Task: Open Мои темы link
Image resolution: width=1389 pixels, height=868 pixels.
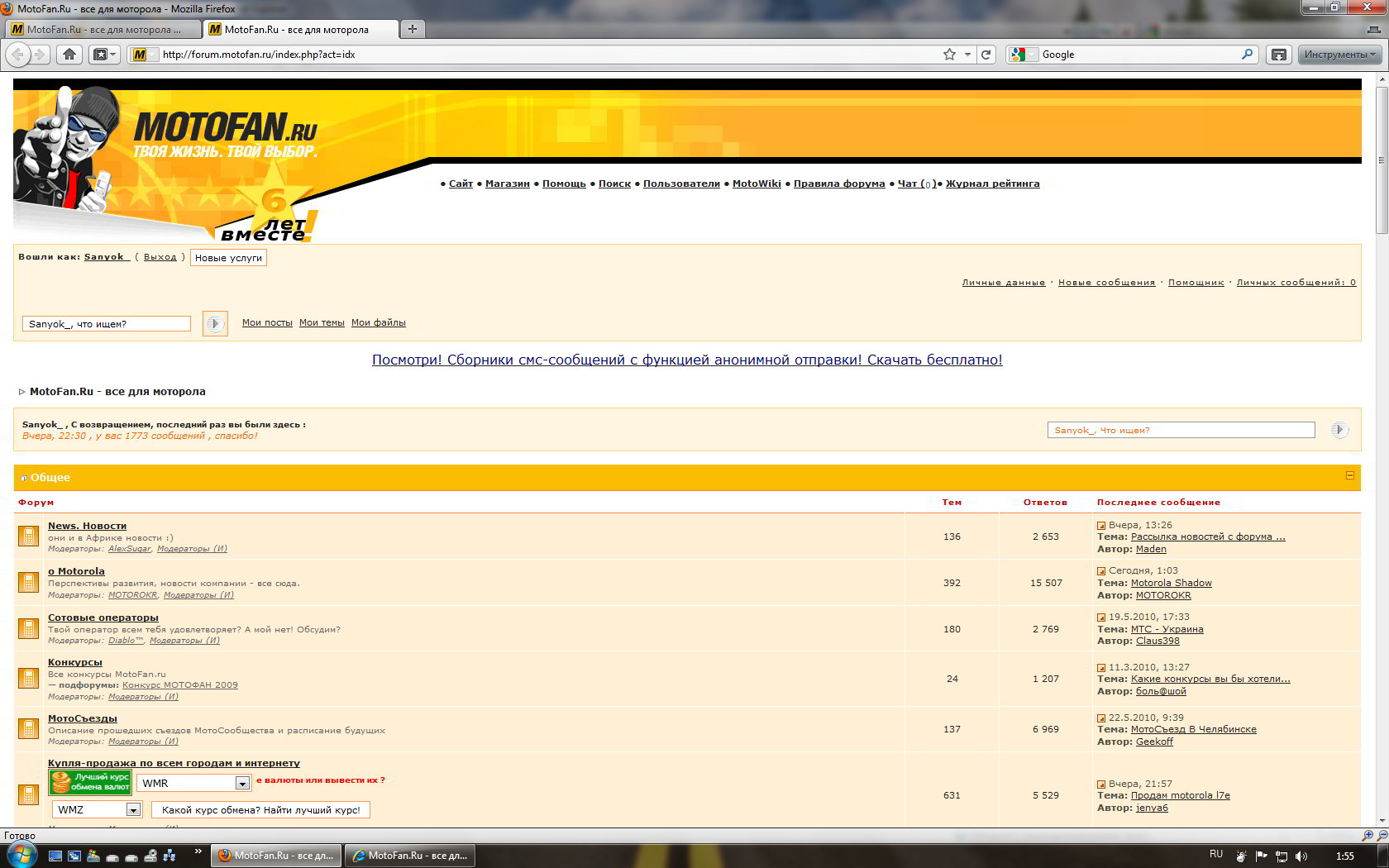Action: (322, 323)
